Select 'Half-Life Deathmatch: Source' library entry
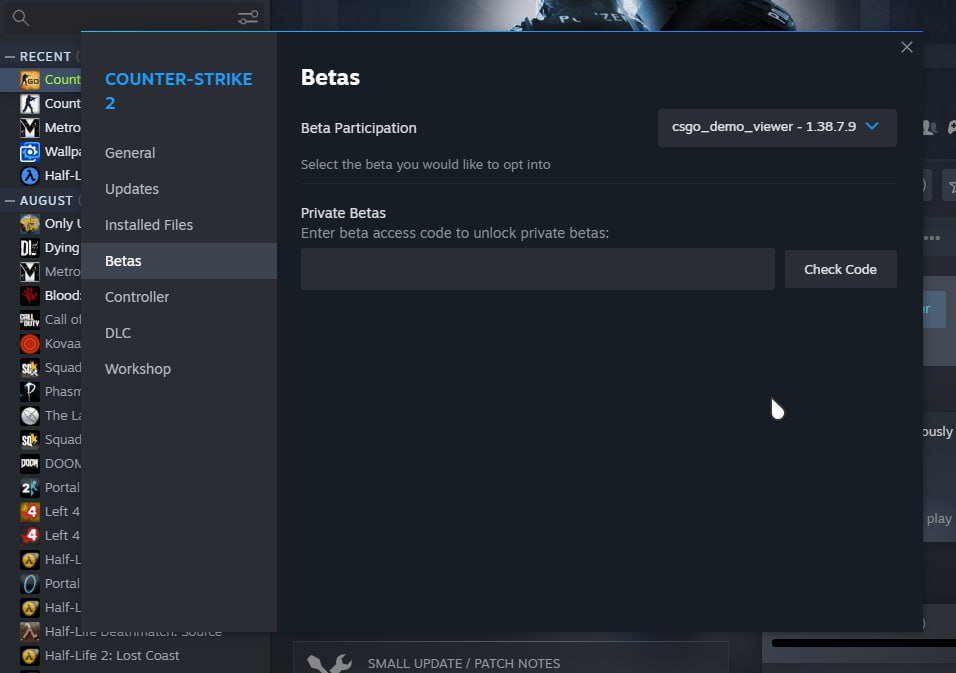Screen dimensions: 956x673 134,632
